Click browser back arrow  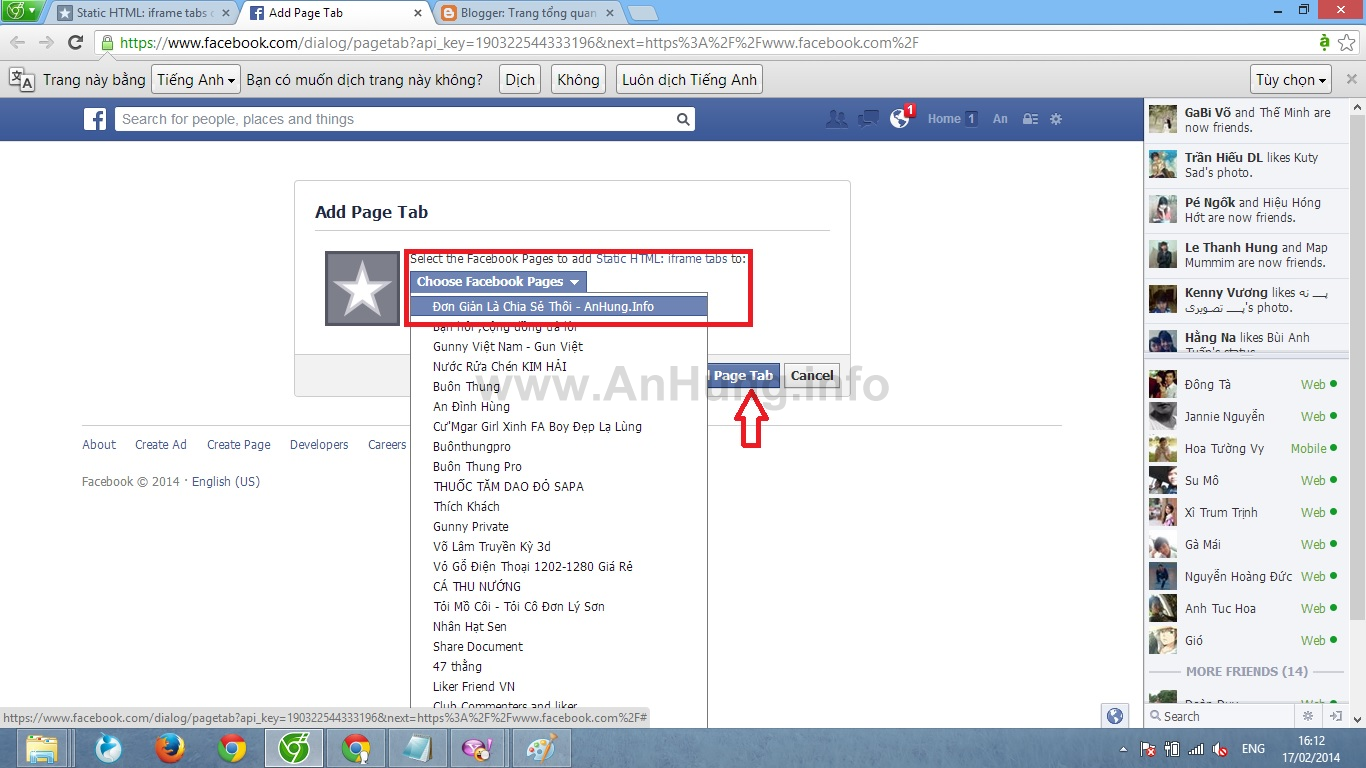point(17,42)
